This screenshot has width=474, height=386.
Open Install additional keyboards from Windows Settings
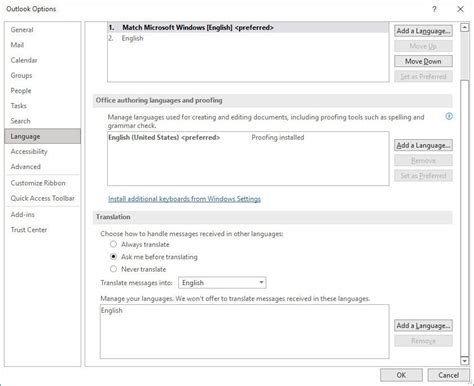click(184, 199)
